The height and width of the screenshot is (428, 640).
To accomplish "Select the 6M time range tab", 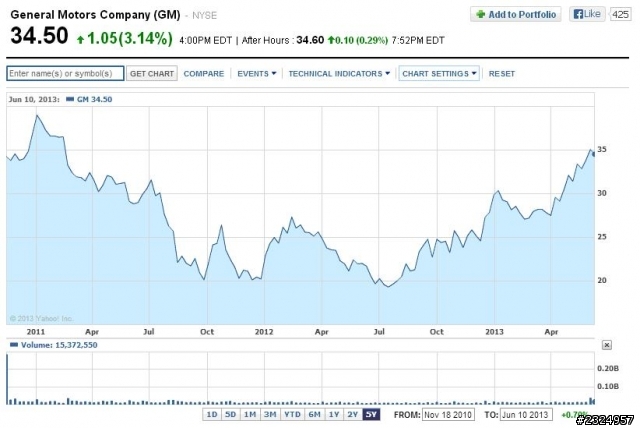I will (314, 415).
